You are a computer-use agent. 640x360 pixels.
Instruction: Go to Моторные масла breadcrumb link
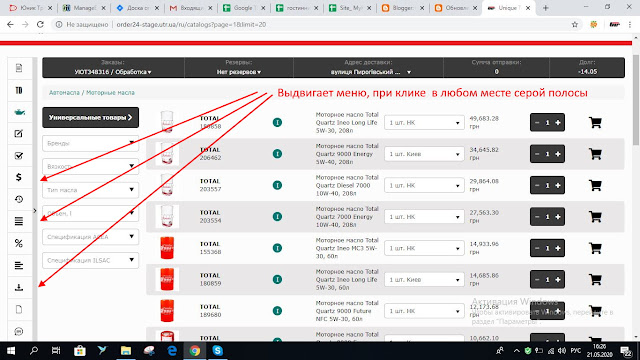click(110, 93)
